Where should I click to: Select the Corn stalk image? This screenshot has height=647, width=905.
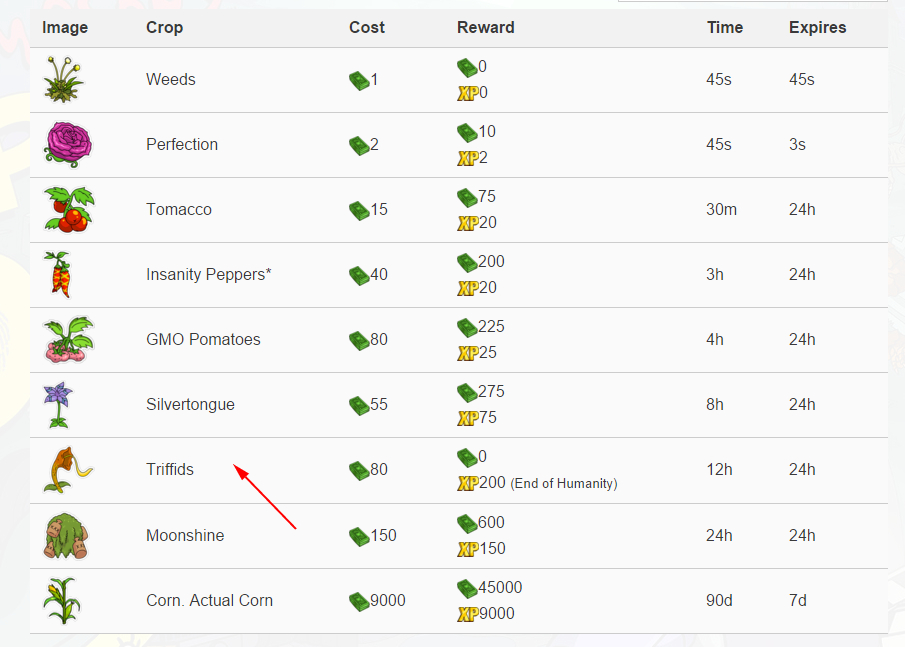pyautogui.click(x=60, y=601)
